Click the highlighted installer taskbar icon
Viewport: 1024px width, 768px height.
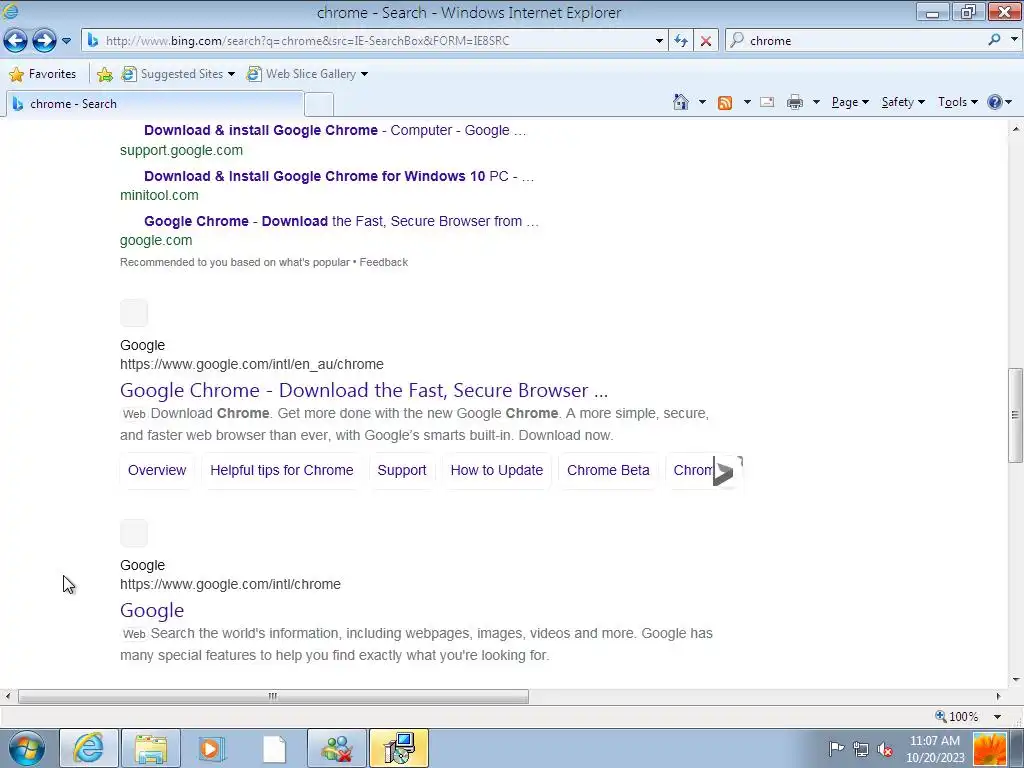pos(399,748)
